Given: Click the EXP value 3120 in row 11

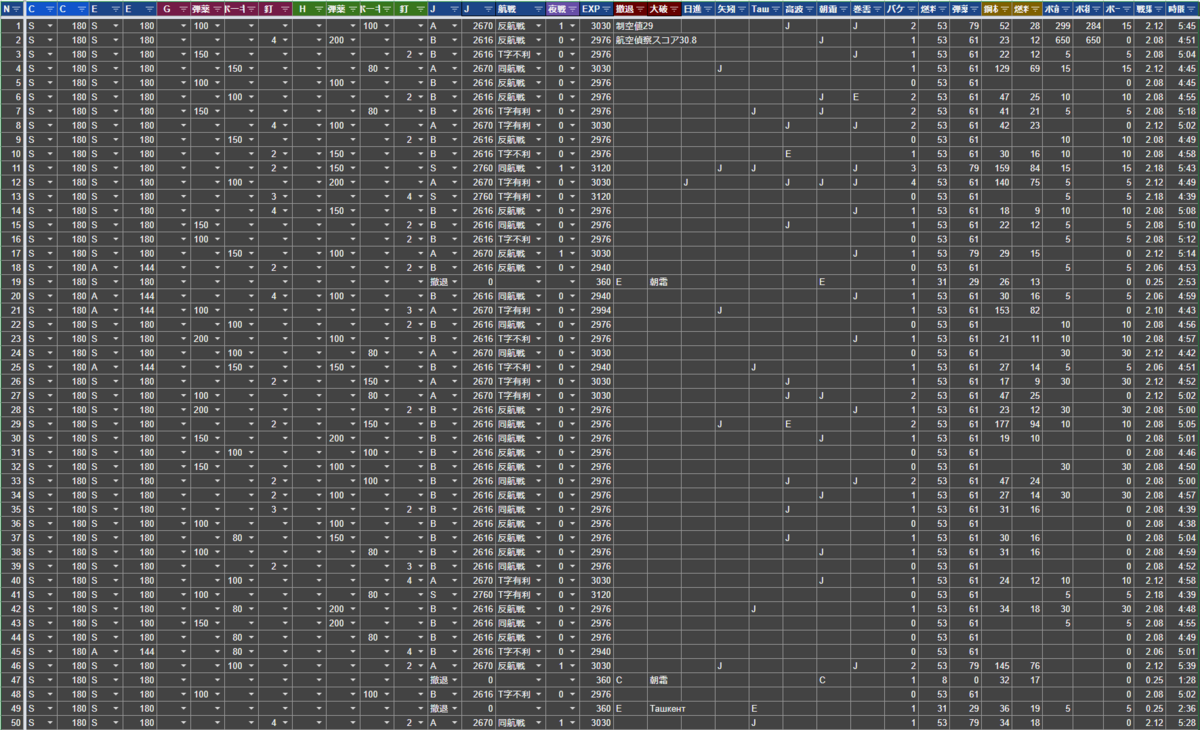Looking at the screenshot, I should [598, 168].
